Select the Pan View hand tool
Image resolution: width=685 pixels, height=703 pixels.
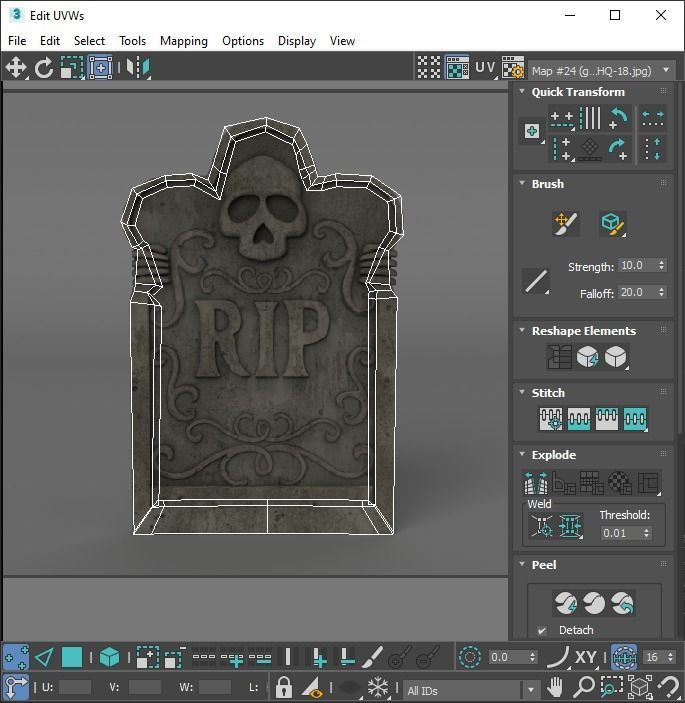[x=555, y=686]
